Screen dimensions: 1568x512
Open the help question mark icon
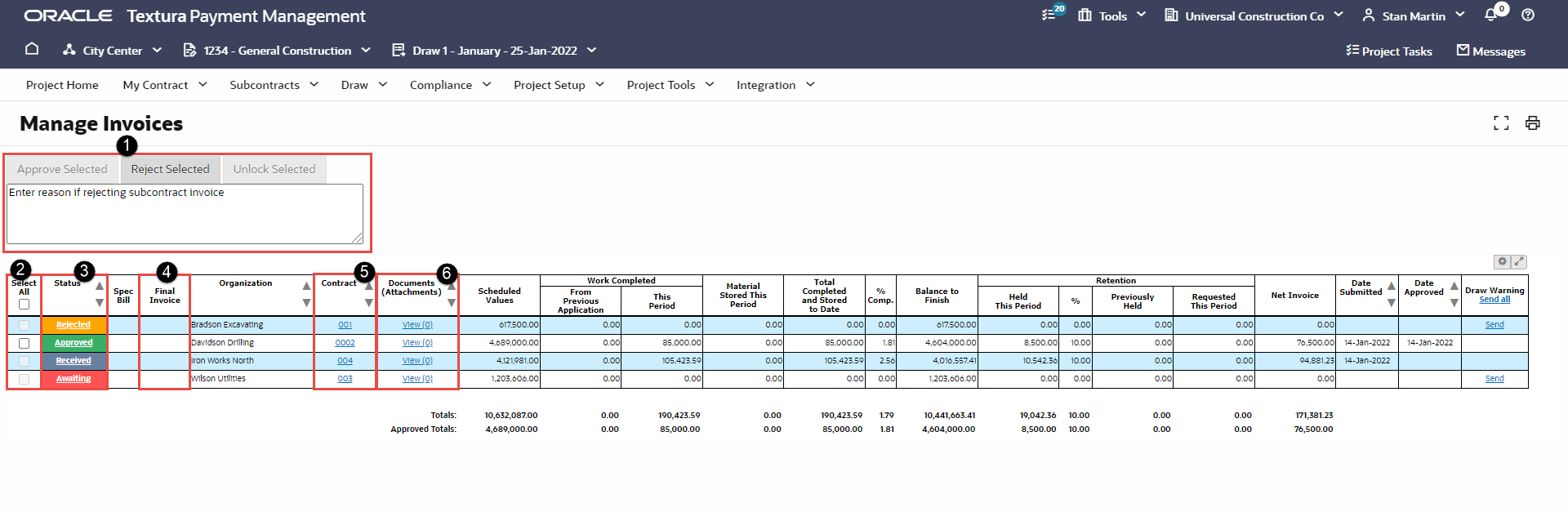pos(1528,15)
